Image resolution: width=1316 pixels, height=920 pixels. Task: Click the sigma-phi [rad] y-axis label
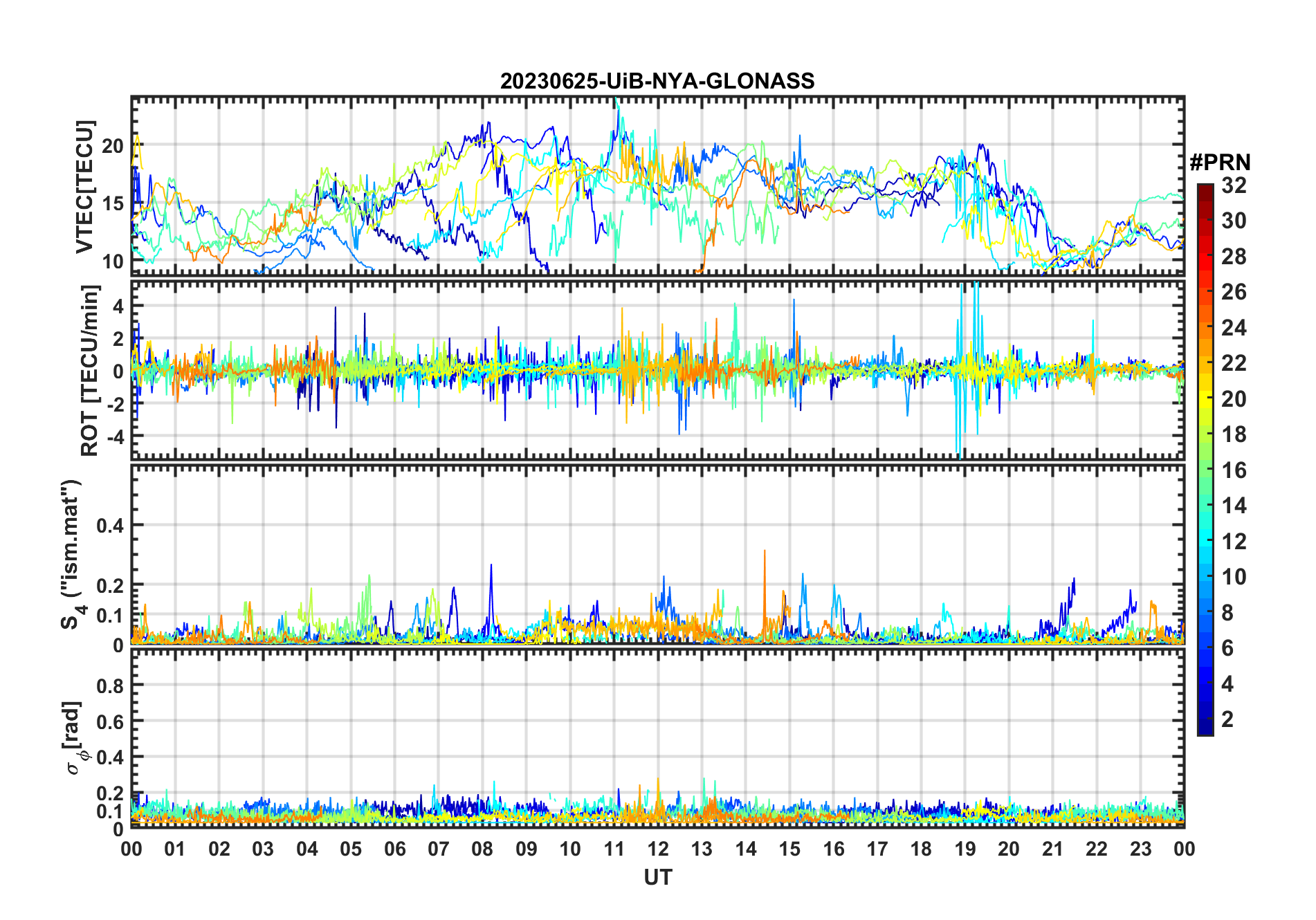[x=75, y=738]
